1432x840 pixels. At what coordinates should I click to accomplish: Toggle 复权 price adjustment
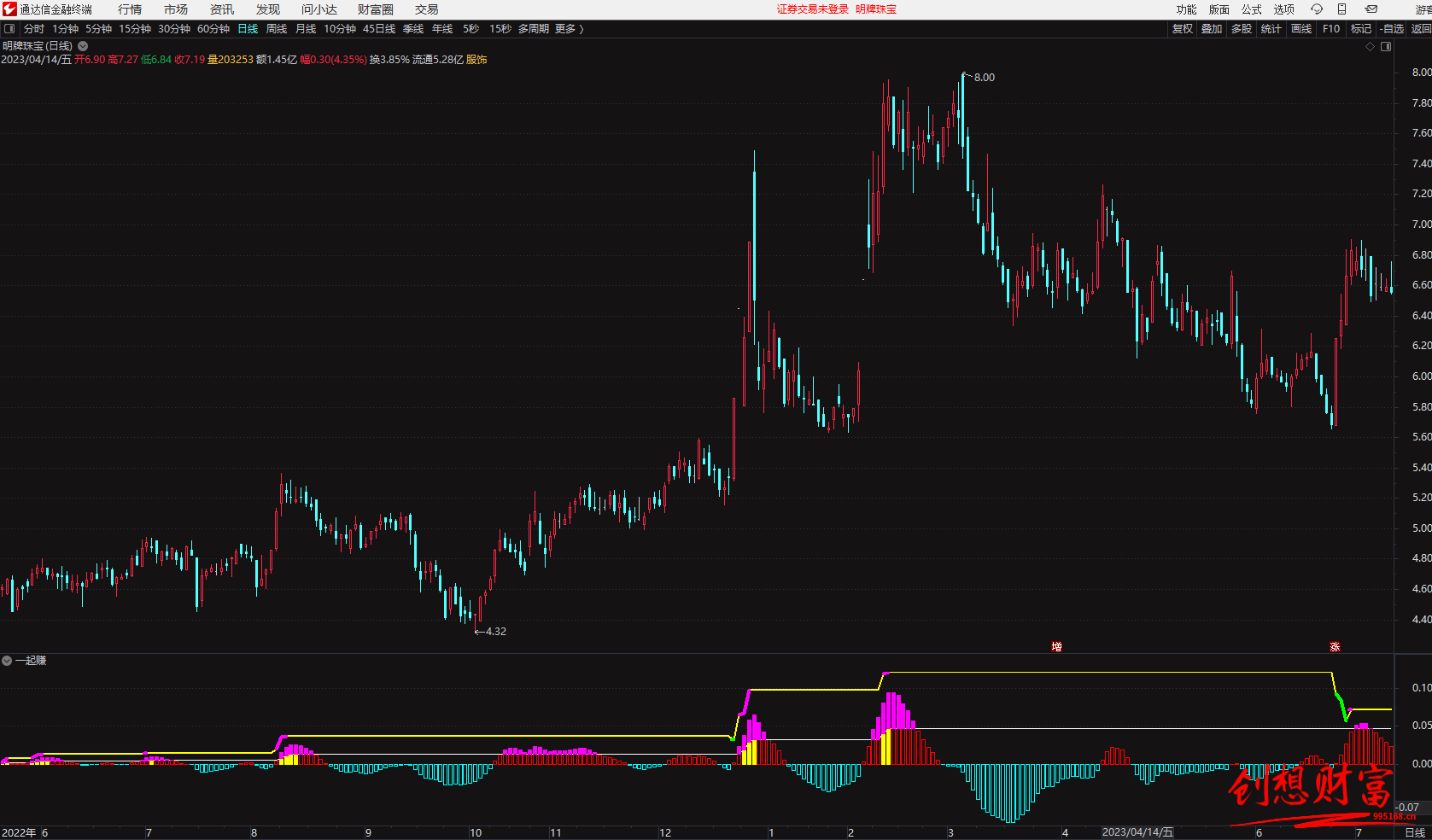coord(1182,29)
